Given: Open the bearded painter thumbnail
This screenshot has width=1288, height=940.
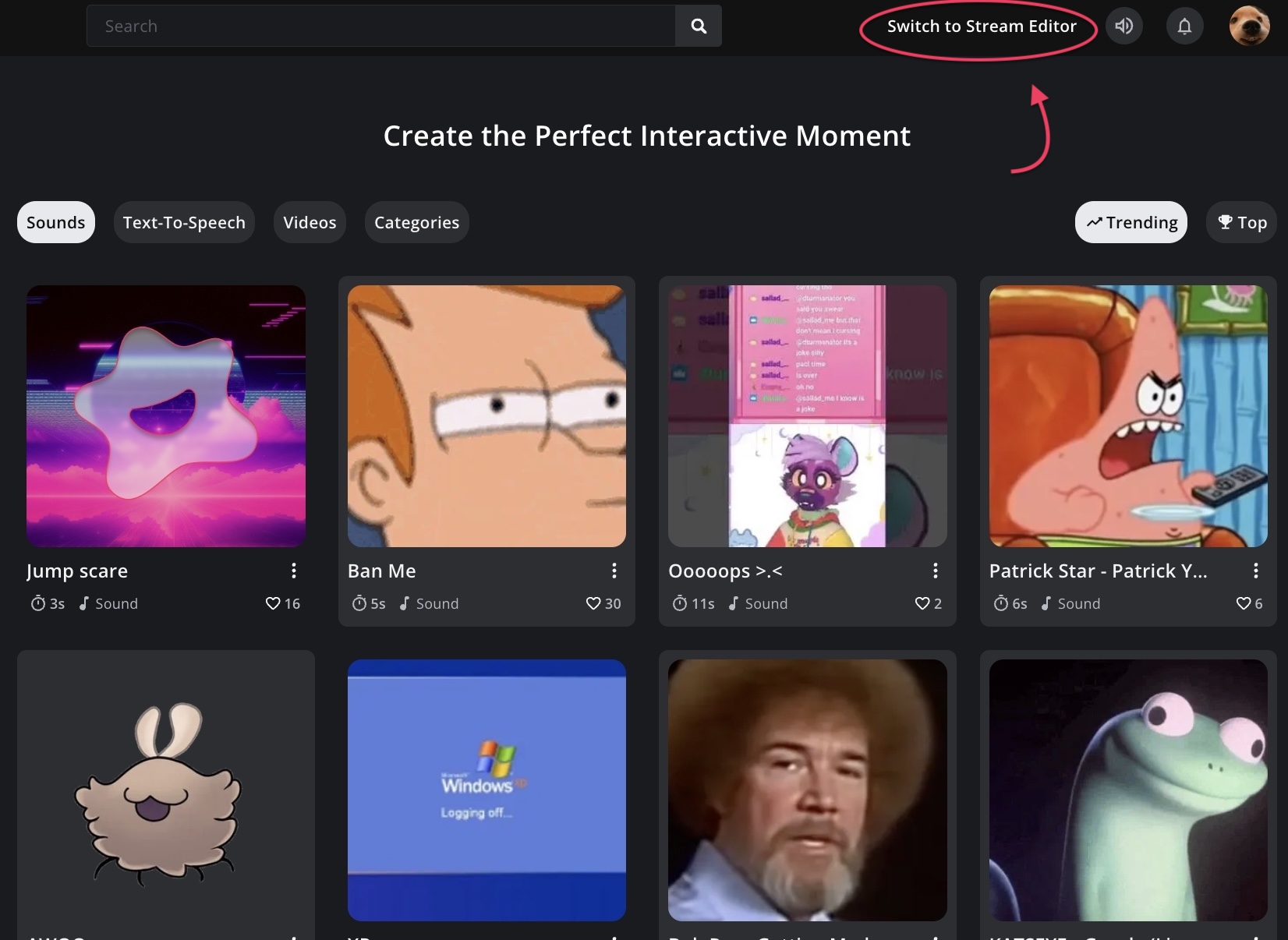Looking at the screenshot, I should (x=808, y=790).
